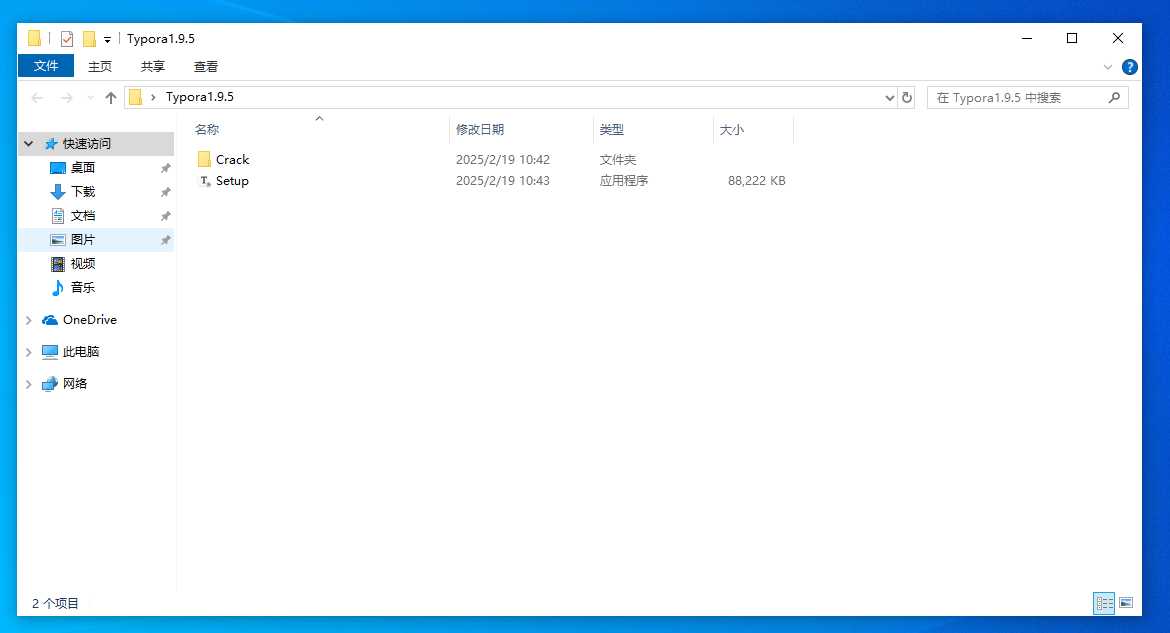Click the 应用程序 type cell
1170x633 pixels.
point(624,181)
